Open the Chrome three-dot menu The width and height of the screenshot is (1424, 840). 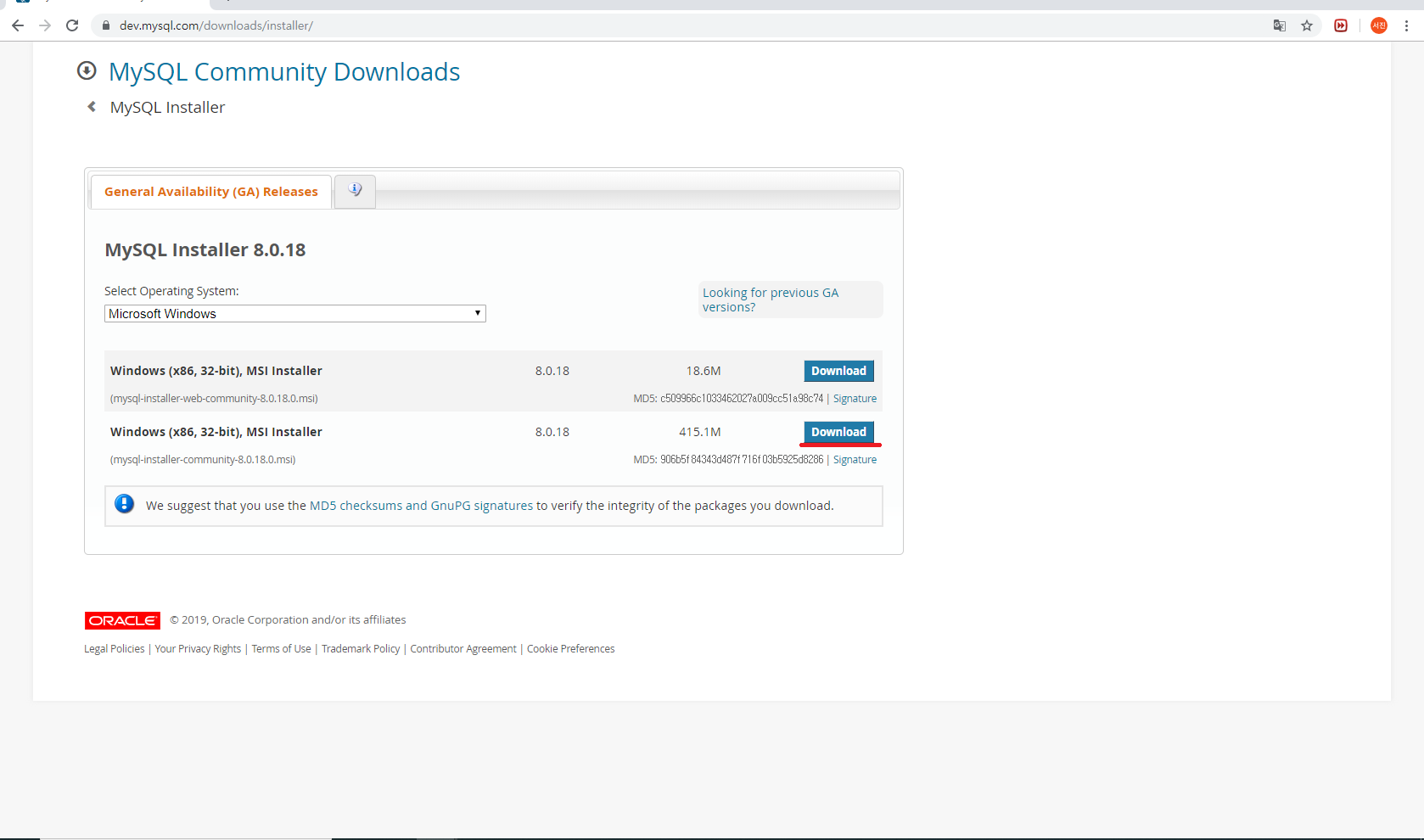pos(1406,25)
